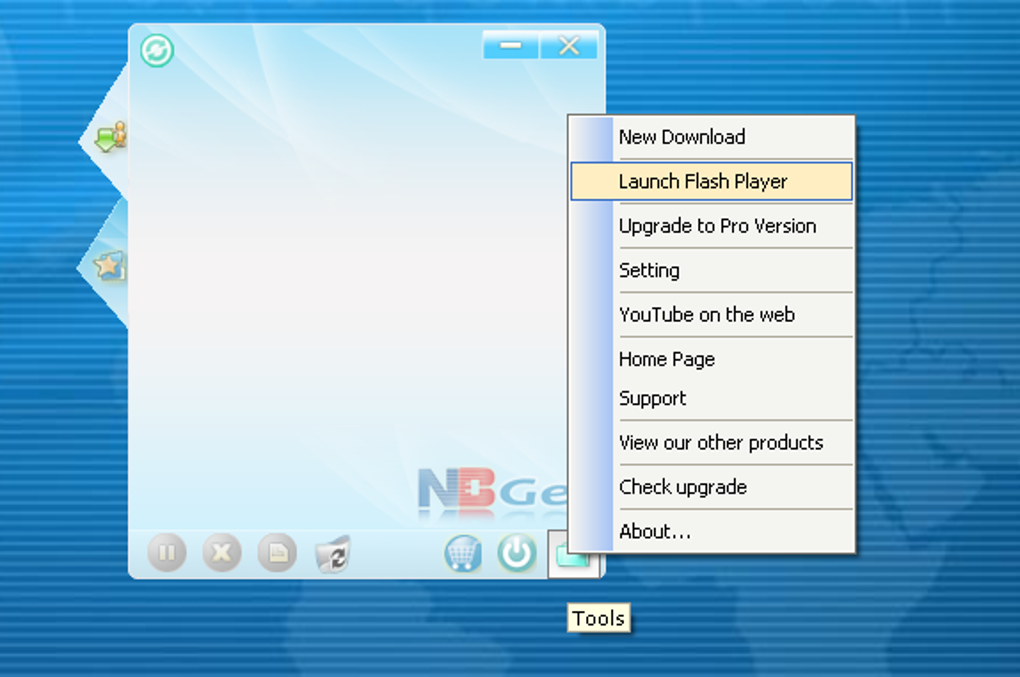Viewport: 1020px width, 677px height.
Task: Open Home Page from the menu
Action: click(712, 359)
